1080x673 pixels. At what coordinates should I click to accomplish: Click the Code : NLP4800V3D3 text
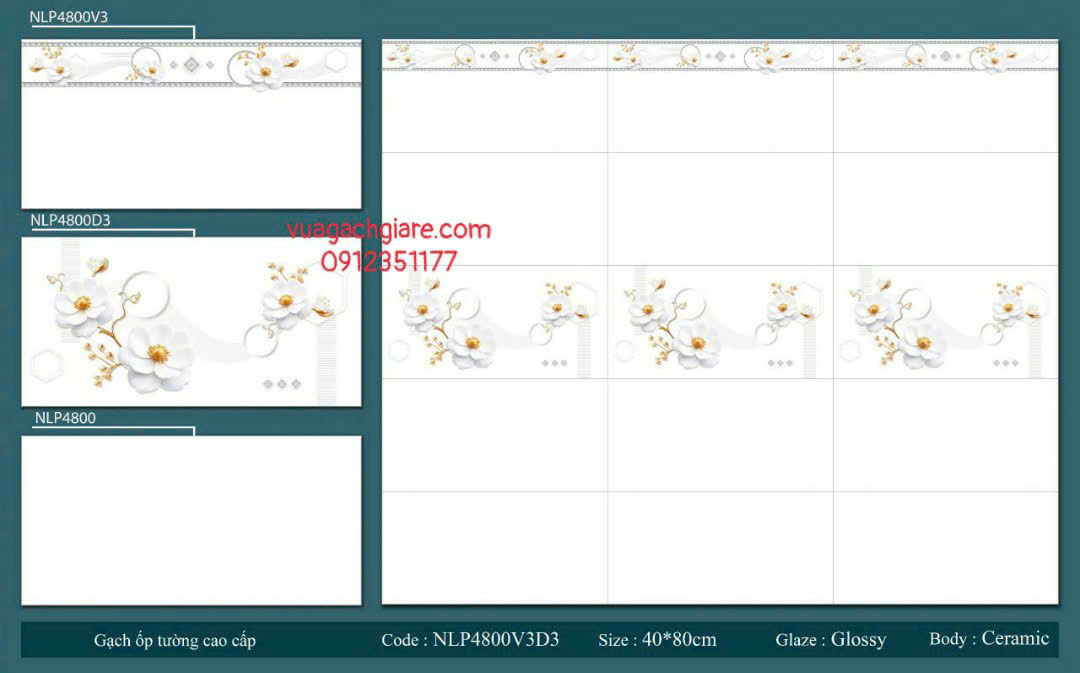click(470, 640)
